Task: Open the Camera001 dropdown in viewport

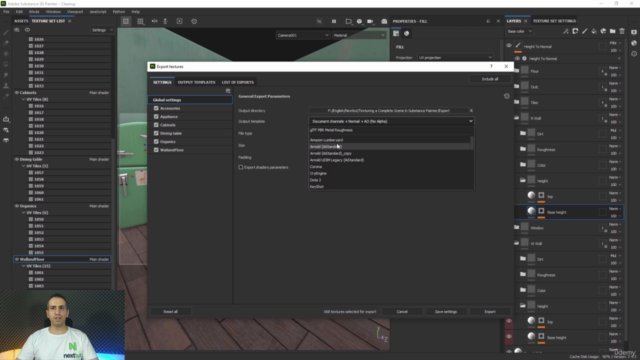Action: 303,35
